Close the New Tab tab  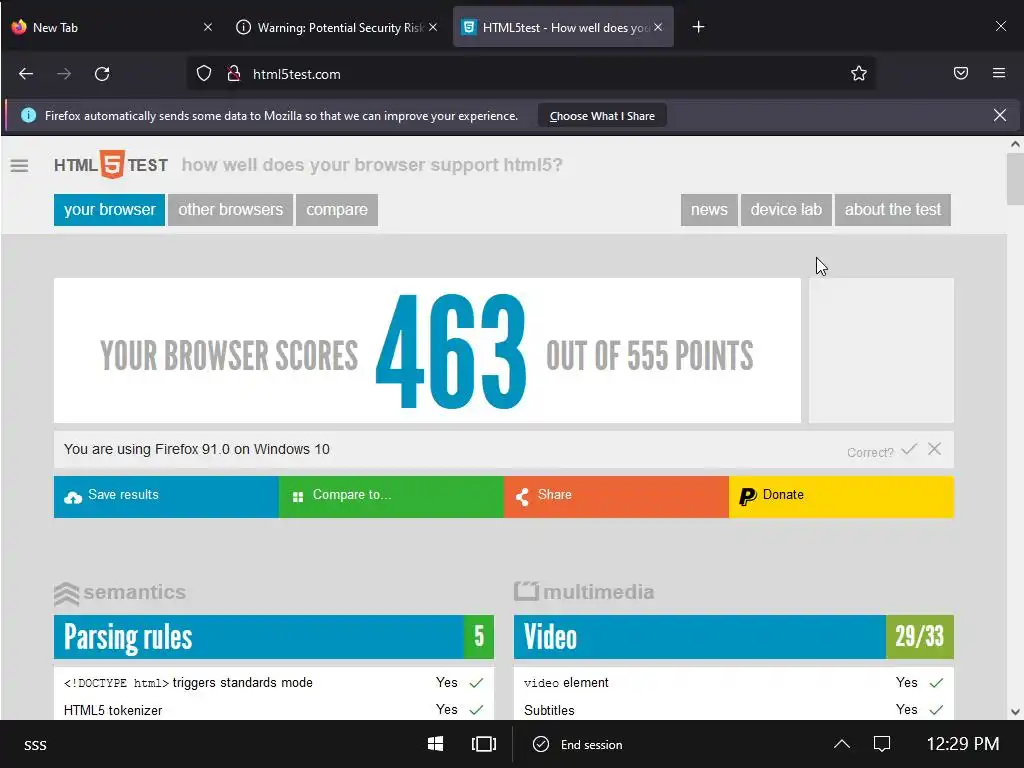[208, 27]
